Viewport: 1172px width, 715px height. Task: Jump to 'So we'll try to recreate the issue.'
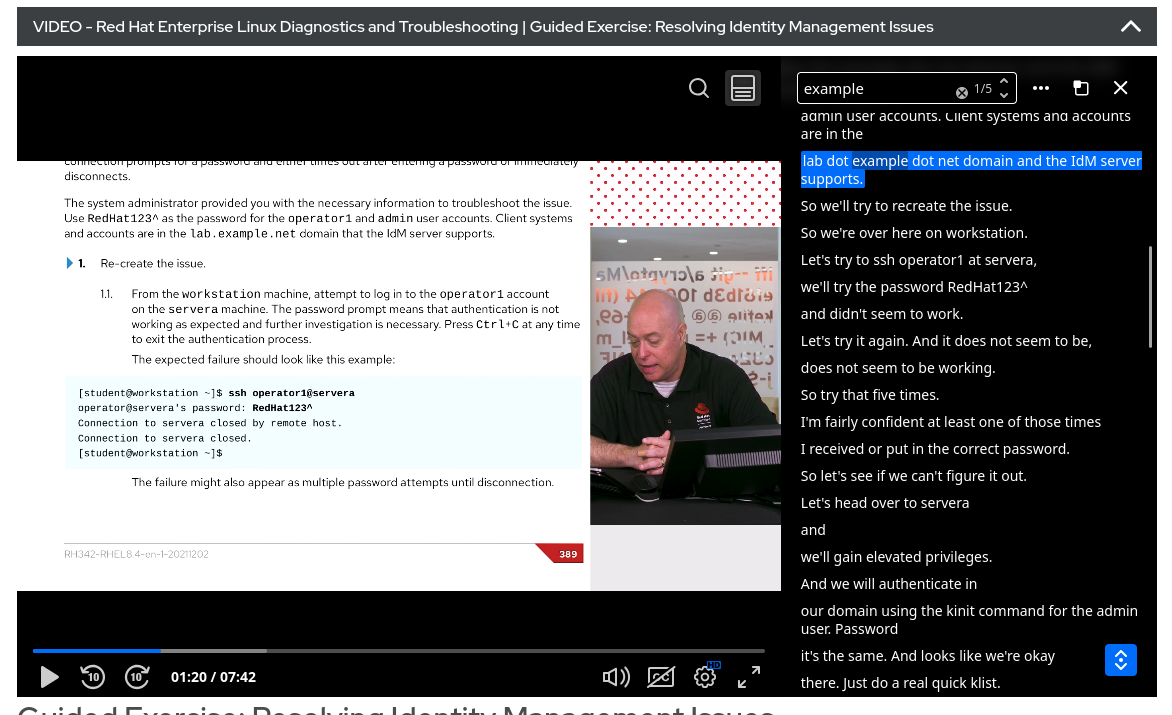[906, 206]
